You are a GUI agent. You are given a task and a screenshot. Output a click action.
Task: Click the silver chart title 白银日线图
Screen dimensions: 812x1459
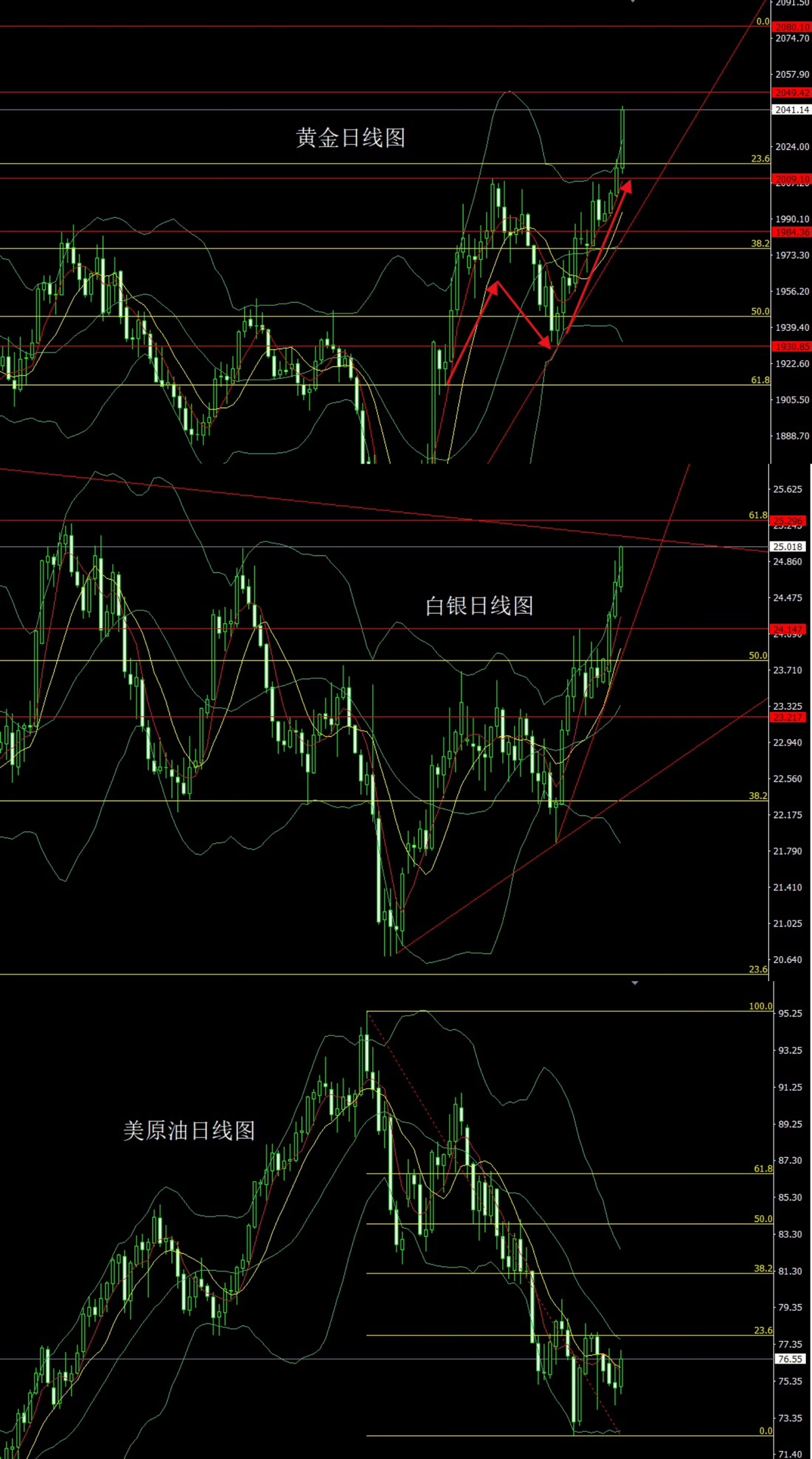click(479, 606)
